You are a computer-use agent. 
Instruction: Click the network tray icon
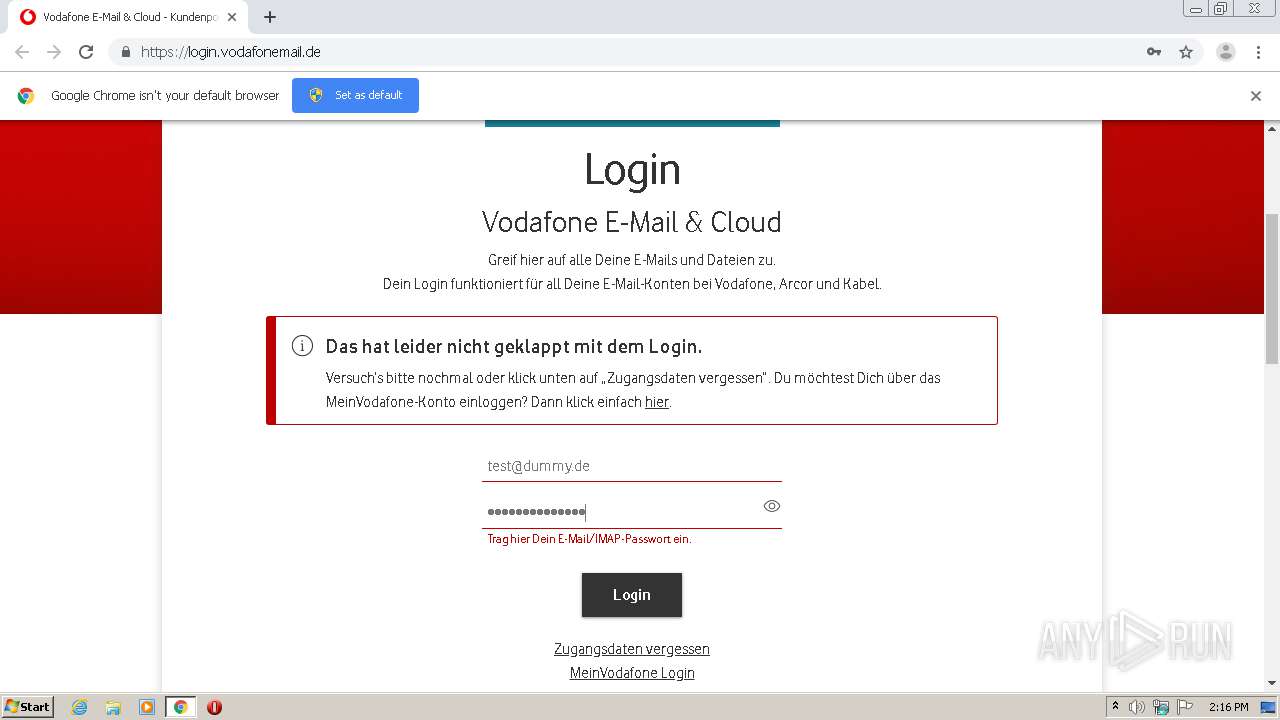coord(1161,707)
